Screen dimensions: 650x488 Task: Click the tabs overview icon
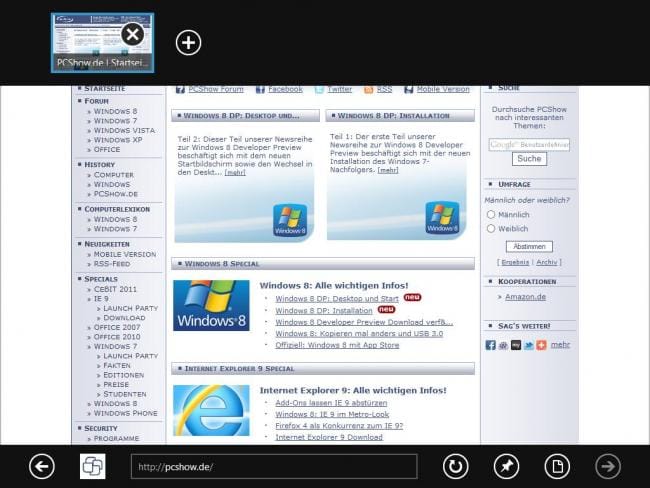(92, 466)
